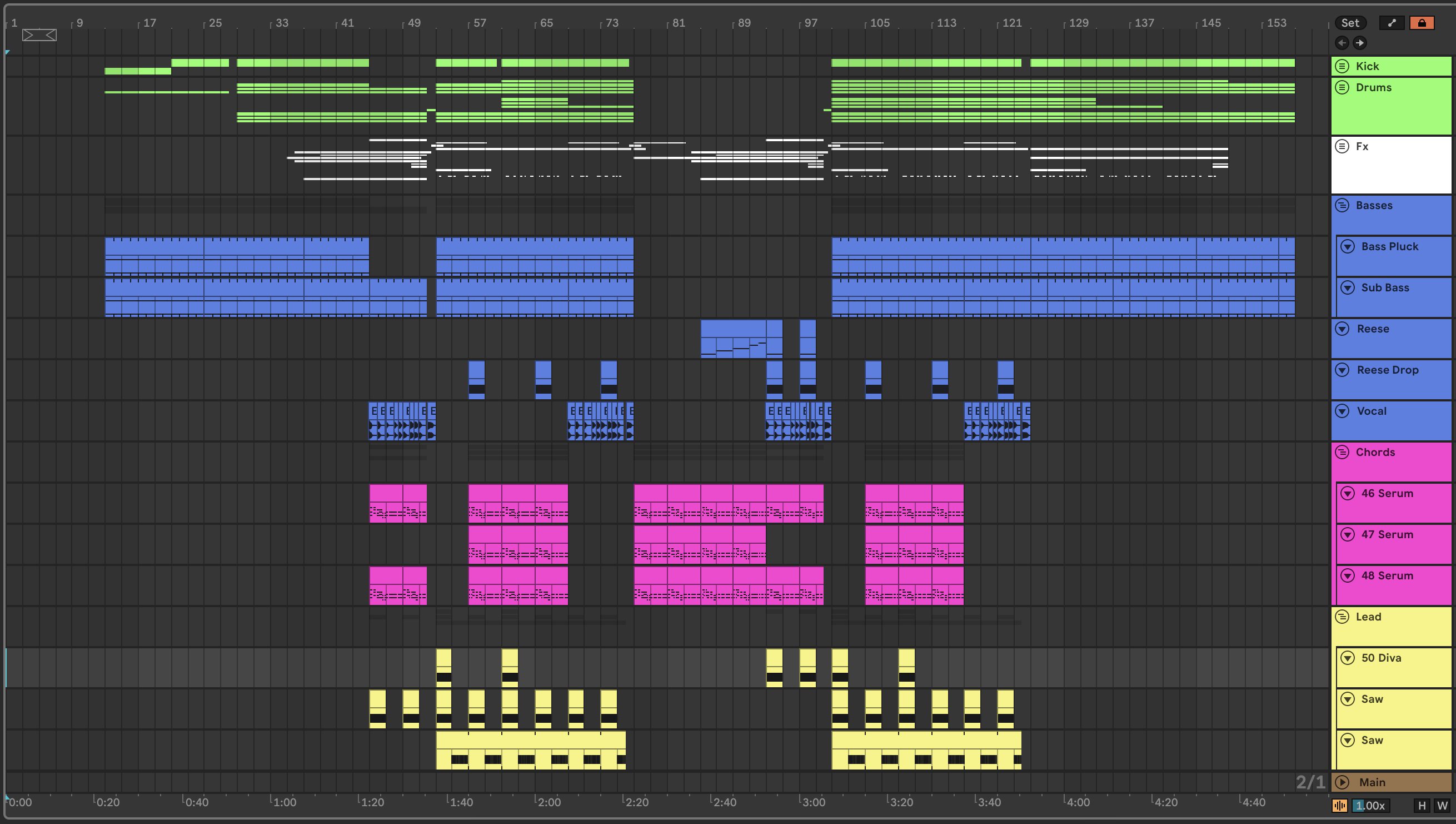Fold the Fx group track
This screenshot has height=824, width=1456.
pyautogui.click(x=1342, y=147)
